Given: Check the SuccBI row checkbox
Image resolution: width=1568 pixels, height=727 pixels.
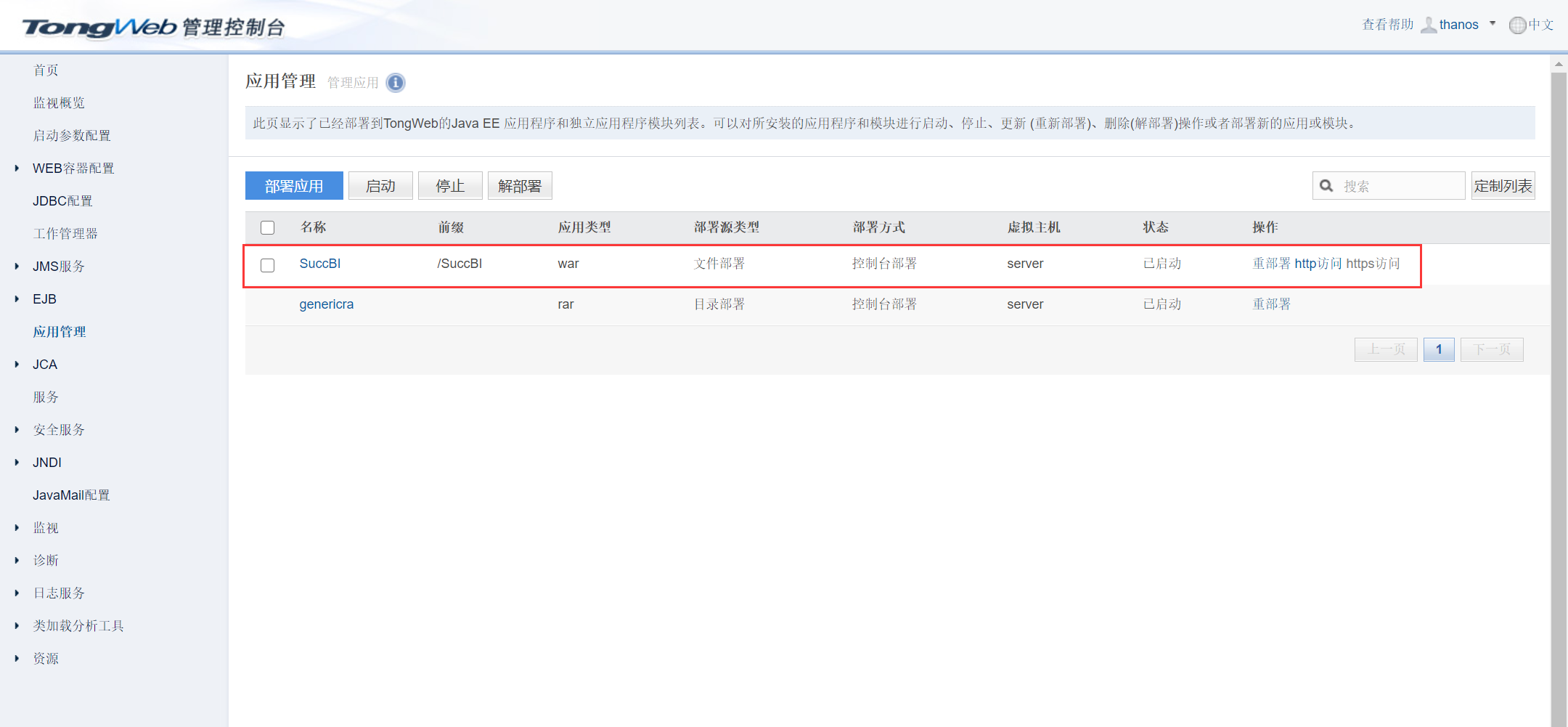Looking at the screenshot, I should pyautogui.click(x=268, y=265).
